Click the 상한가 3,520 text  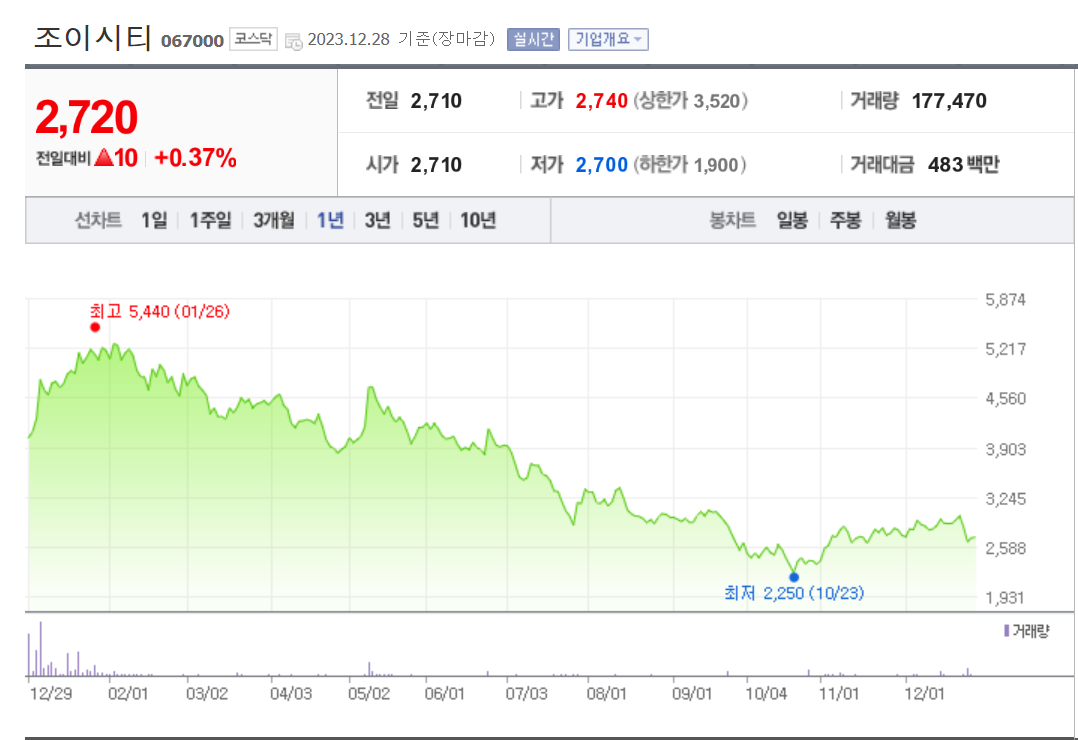[690, 101]
